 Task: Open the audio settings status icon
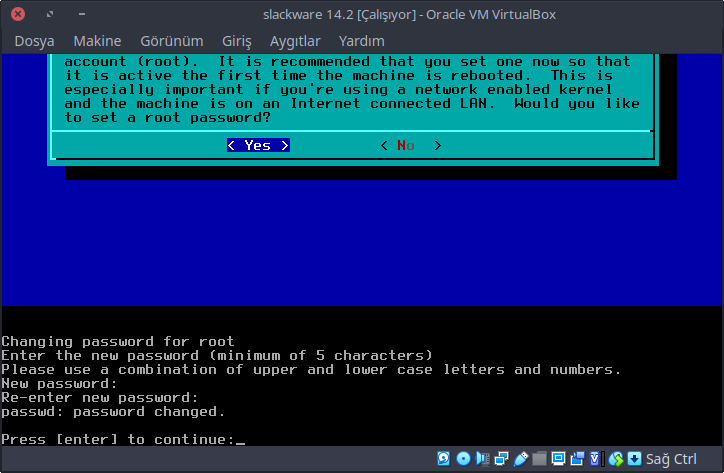(x=483, y=459)
